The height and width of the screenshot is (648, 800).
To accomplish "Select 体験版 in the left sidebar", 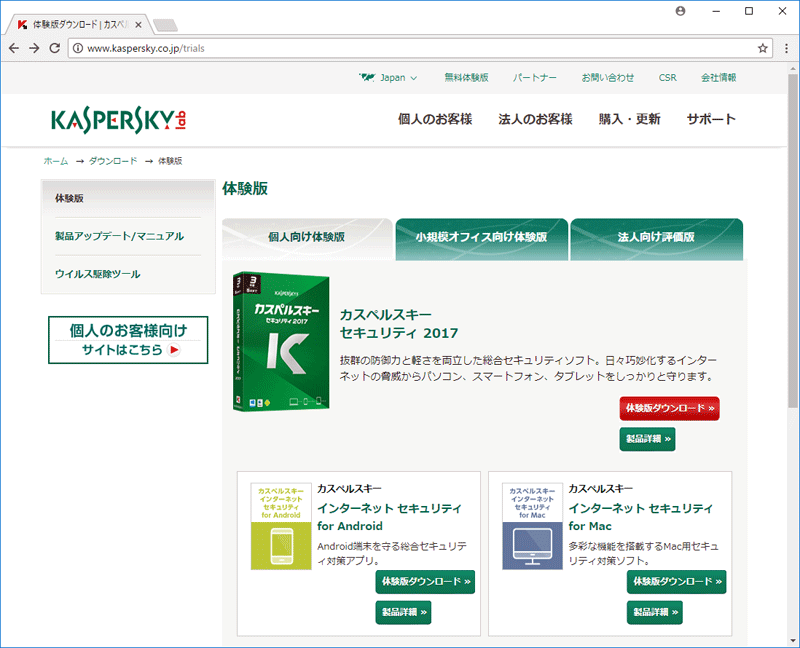I will click(69, 198).
